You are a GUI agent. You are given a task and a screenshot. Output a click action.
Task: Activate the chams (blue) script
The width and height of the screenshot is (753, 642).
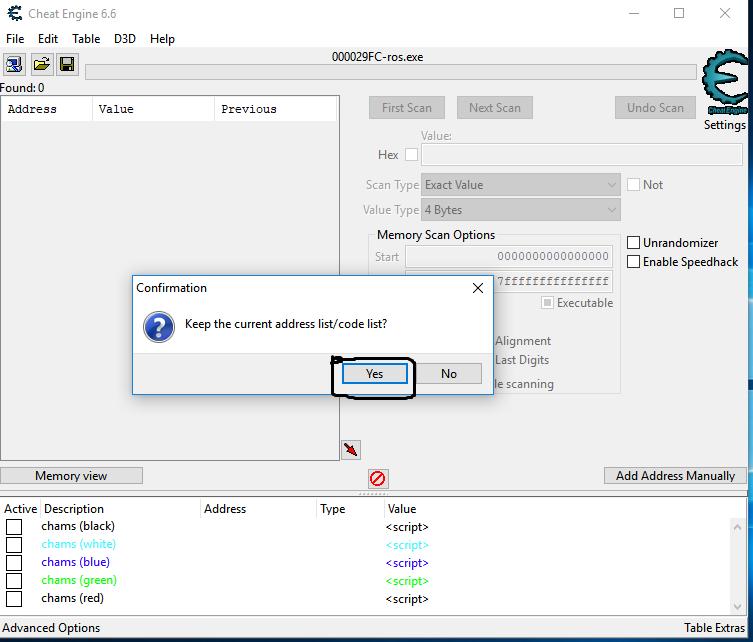tap(14, 563)
